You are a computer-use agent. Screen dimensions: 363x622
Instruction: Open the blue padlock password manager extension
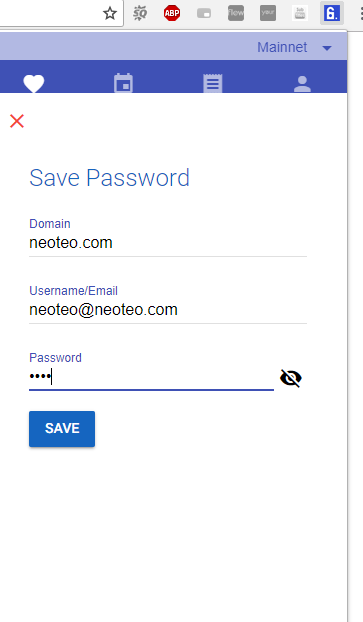pyautogui.click(x=332, y=13)
